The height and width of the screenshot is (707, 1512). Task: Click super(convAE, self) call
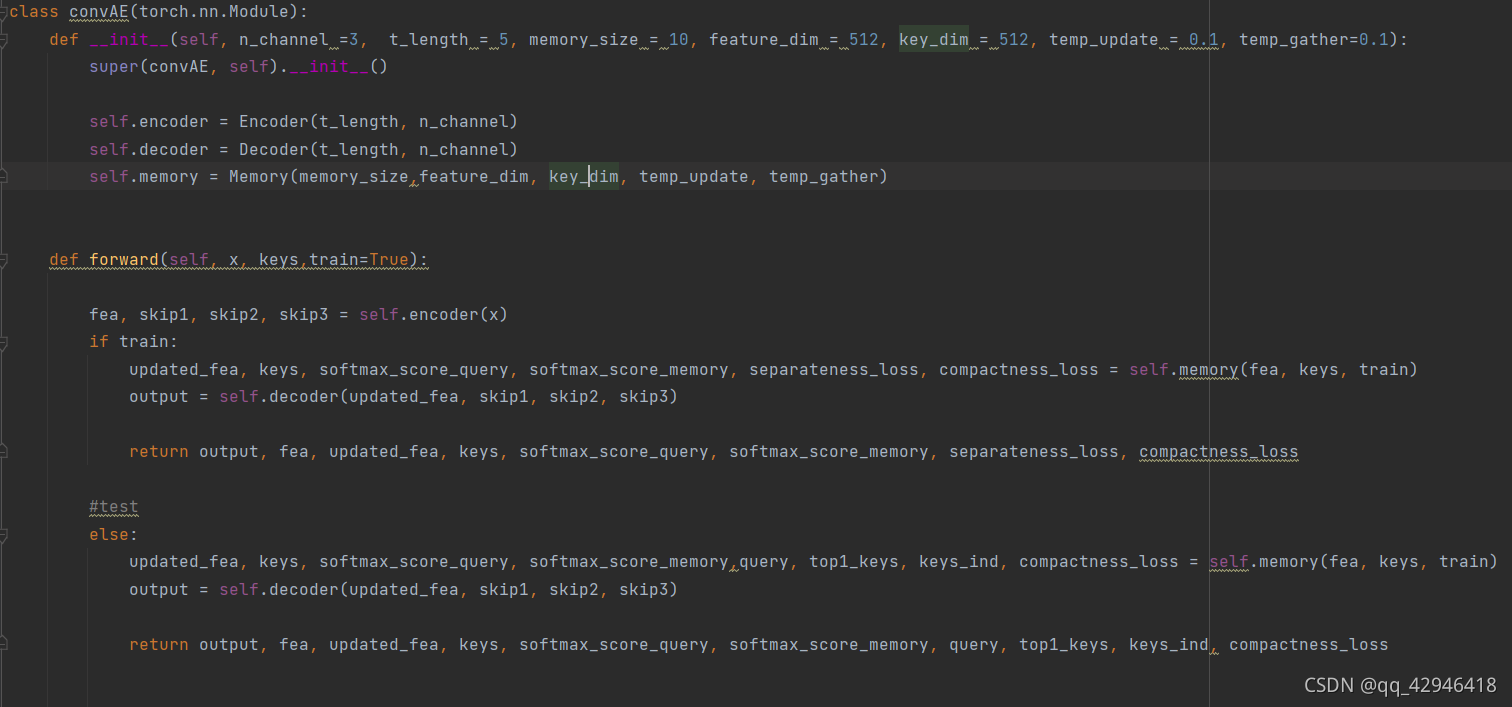pos(179,67)
